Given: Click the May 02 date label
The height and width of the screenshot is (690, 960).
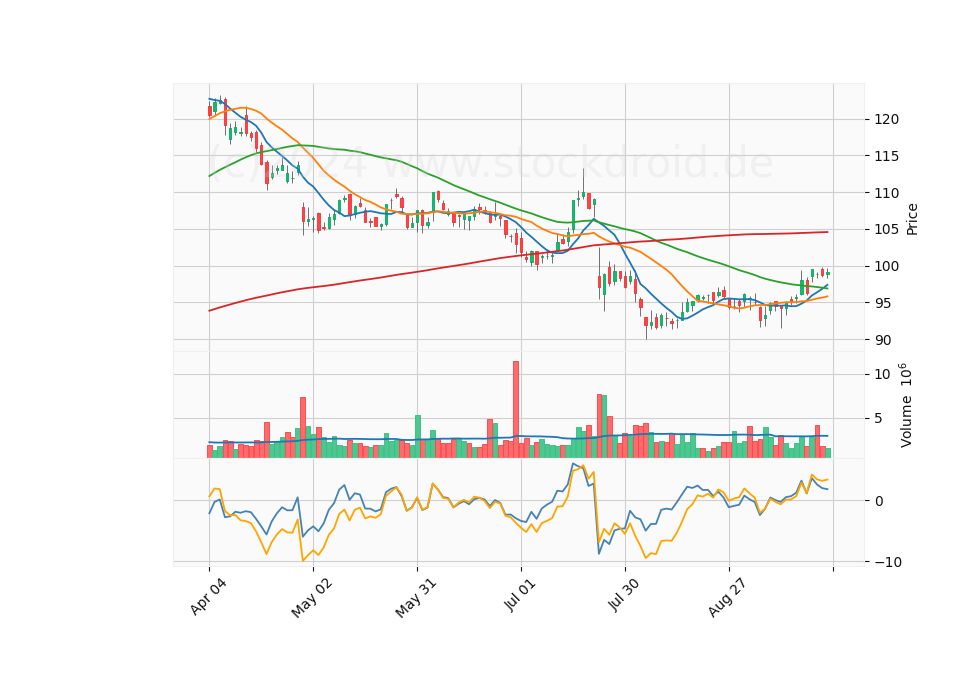Looking at the screenshot, I should [312, 598].
